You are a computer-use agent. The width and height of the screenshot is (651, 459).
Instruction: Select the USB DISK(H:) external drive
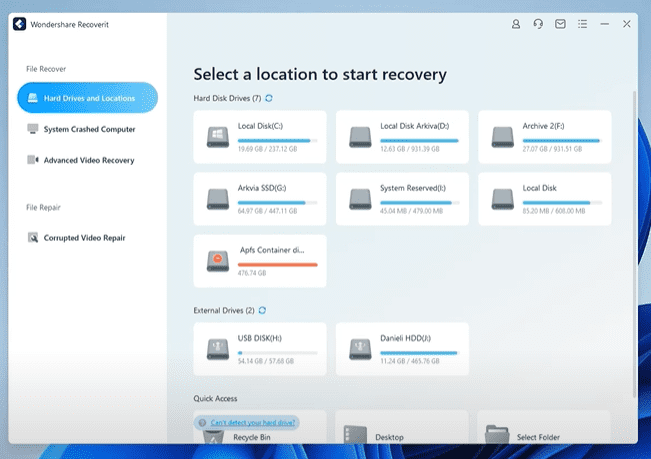tap(260, 348)
